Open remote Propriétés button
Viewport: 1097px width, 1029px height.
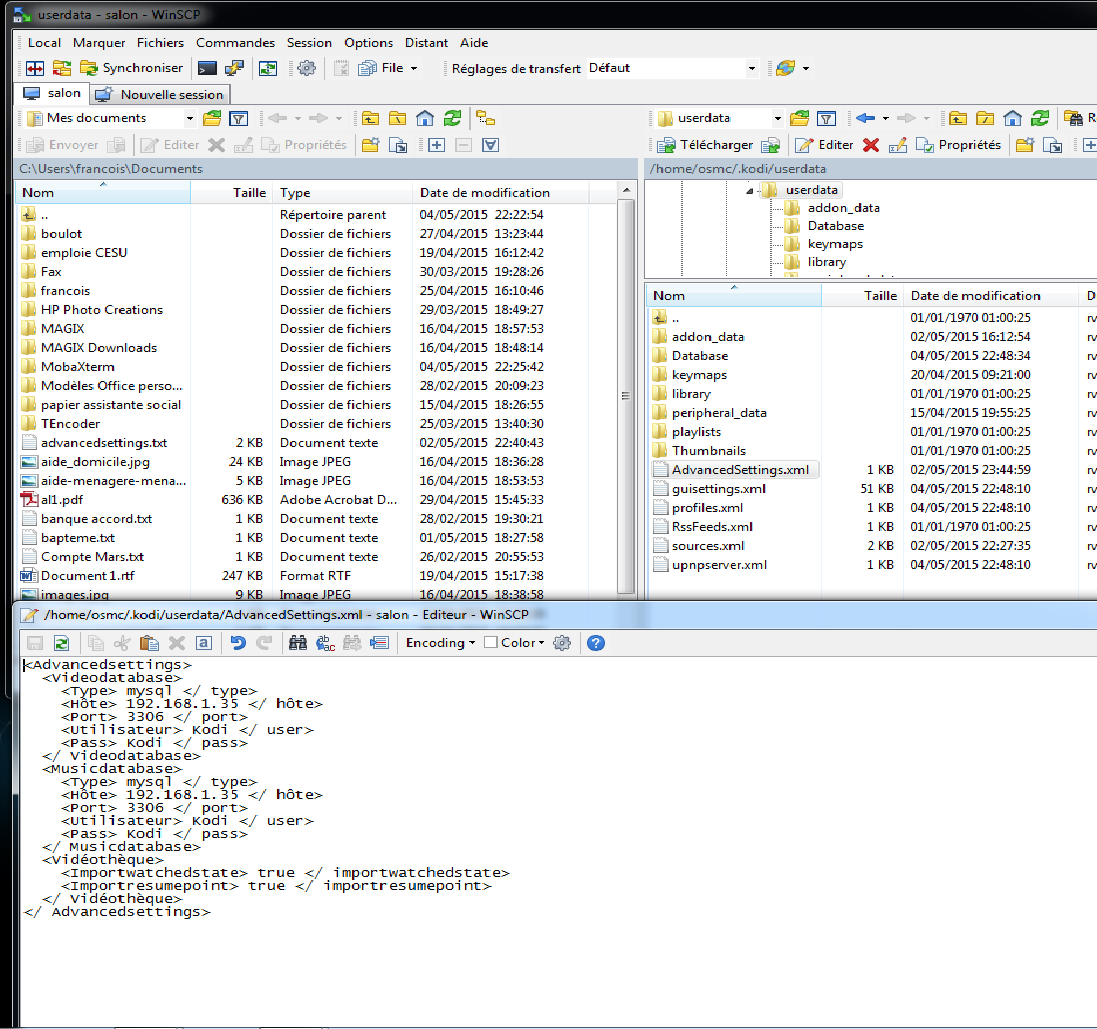[x=958, y=145]
